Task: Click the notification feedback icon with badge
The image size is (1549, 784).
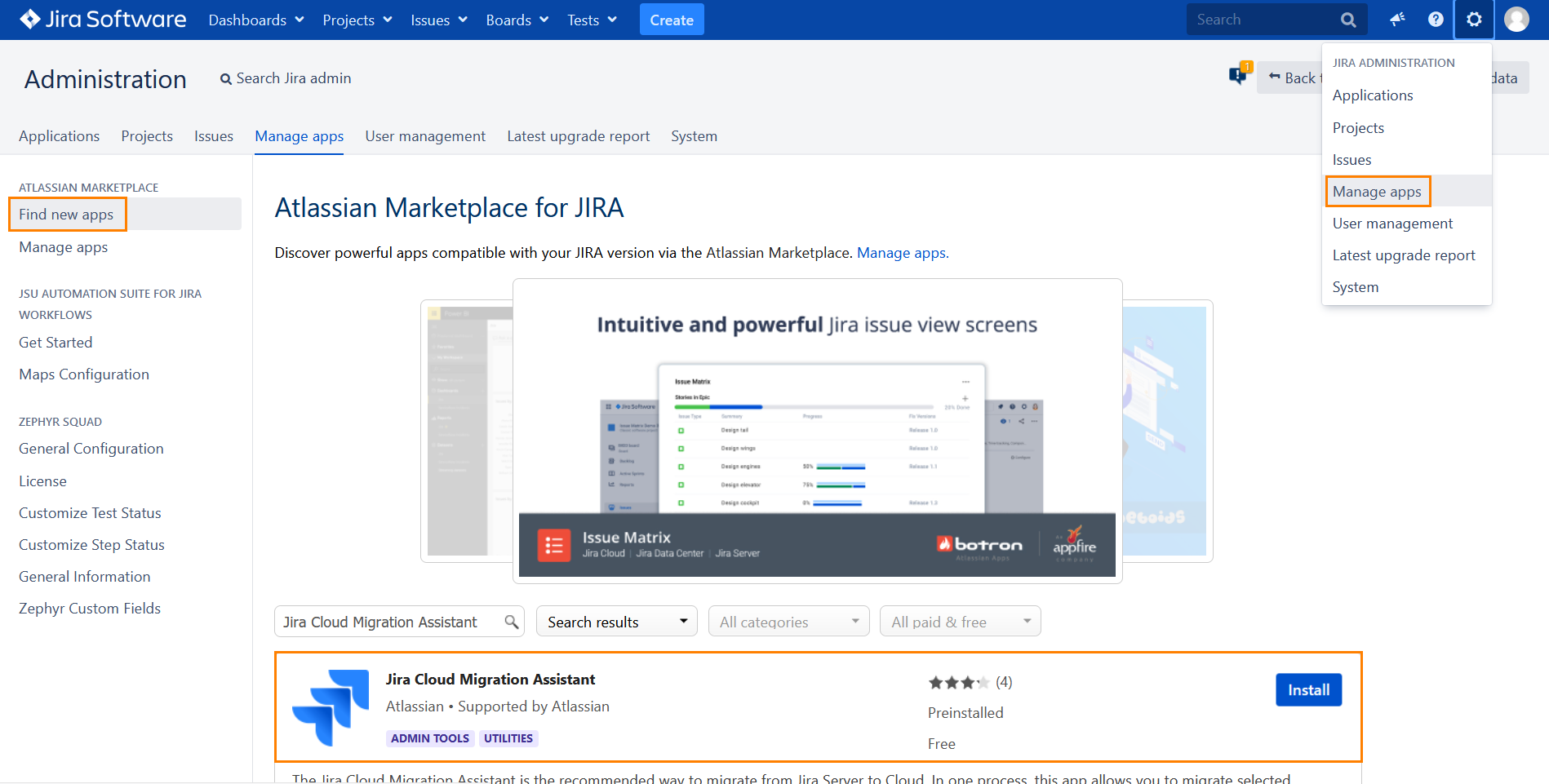Action: pos(1240,74)
